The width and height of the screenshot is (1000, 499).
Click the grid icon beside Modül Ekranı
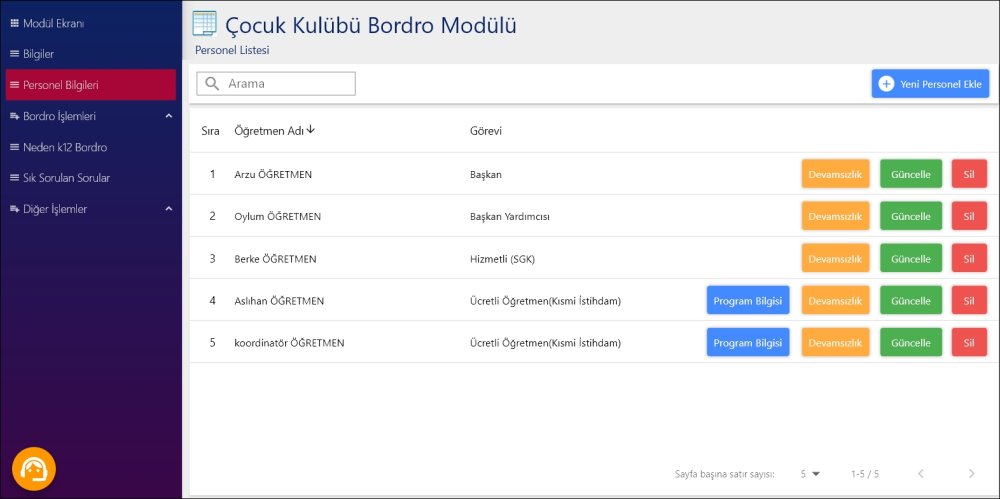click(15, 24)
